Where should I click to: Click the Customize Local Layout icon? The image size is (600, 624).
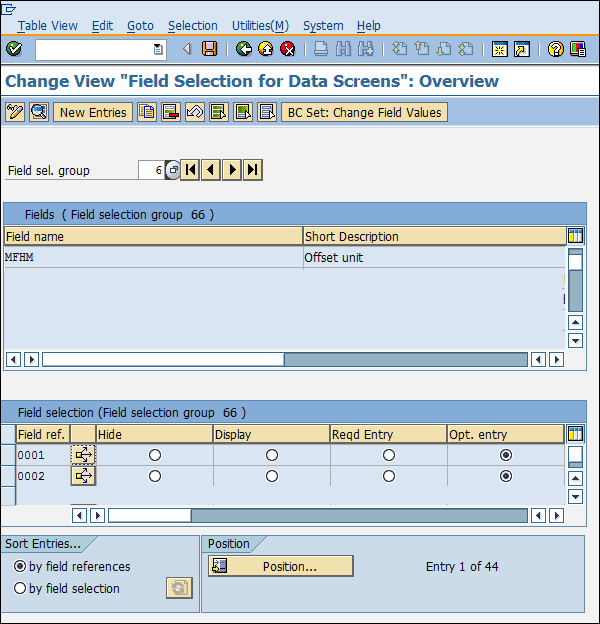point(578,49)
